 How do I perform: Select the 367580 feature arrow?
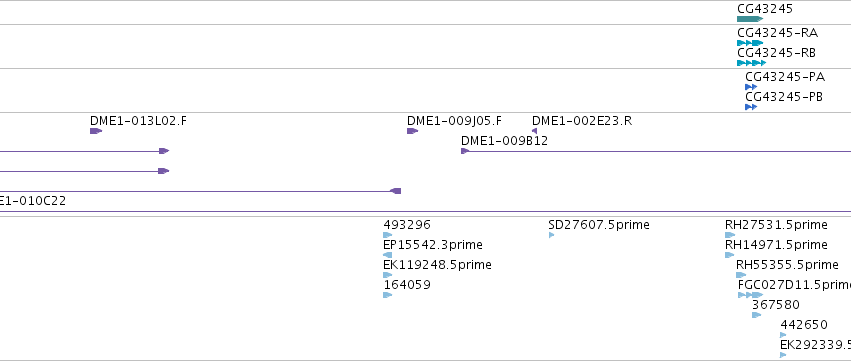coord(757,315)
